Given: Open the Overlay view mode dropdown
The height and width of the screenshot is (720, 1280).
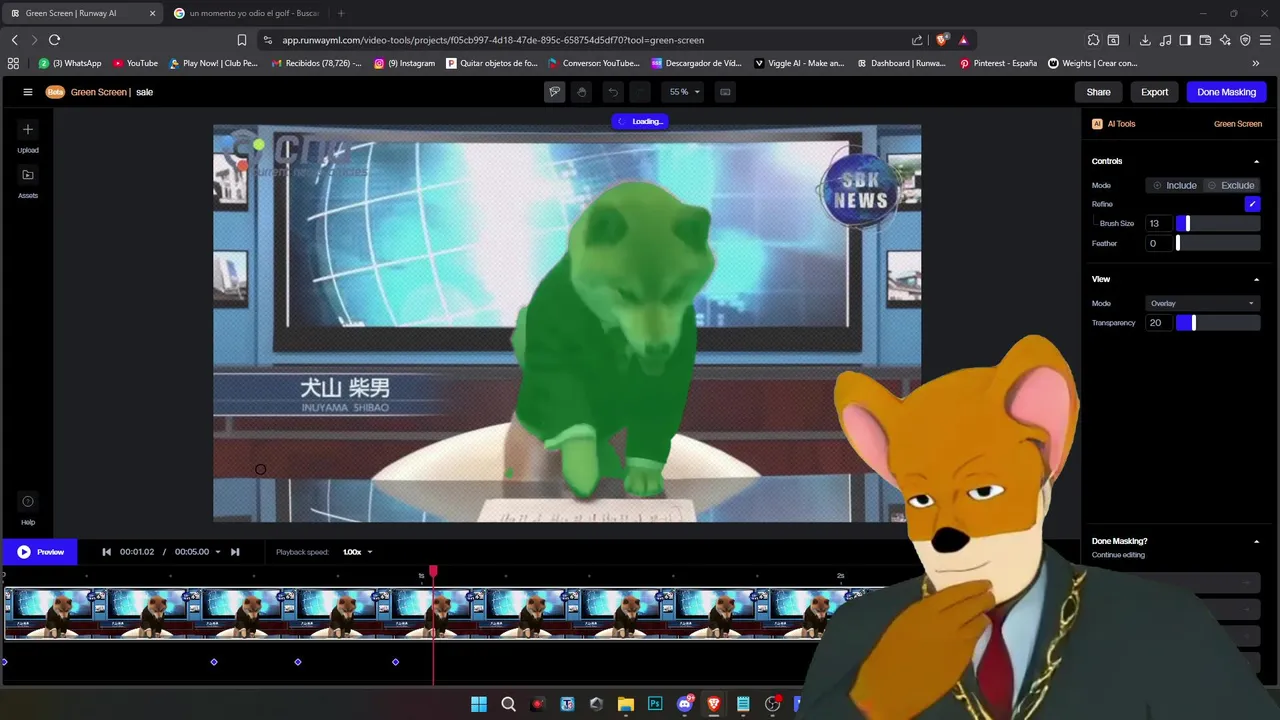Looking at the screenshot, I should [1202, 303].
